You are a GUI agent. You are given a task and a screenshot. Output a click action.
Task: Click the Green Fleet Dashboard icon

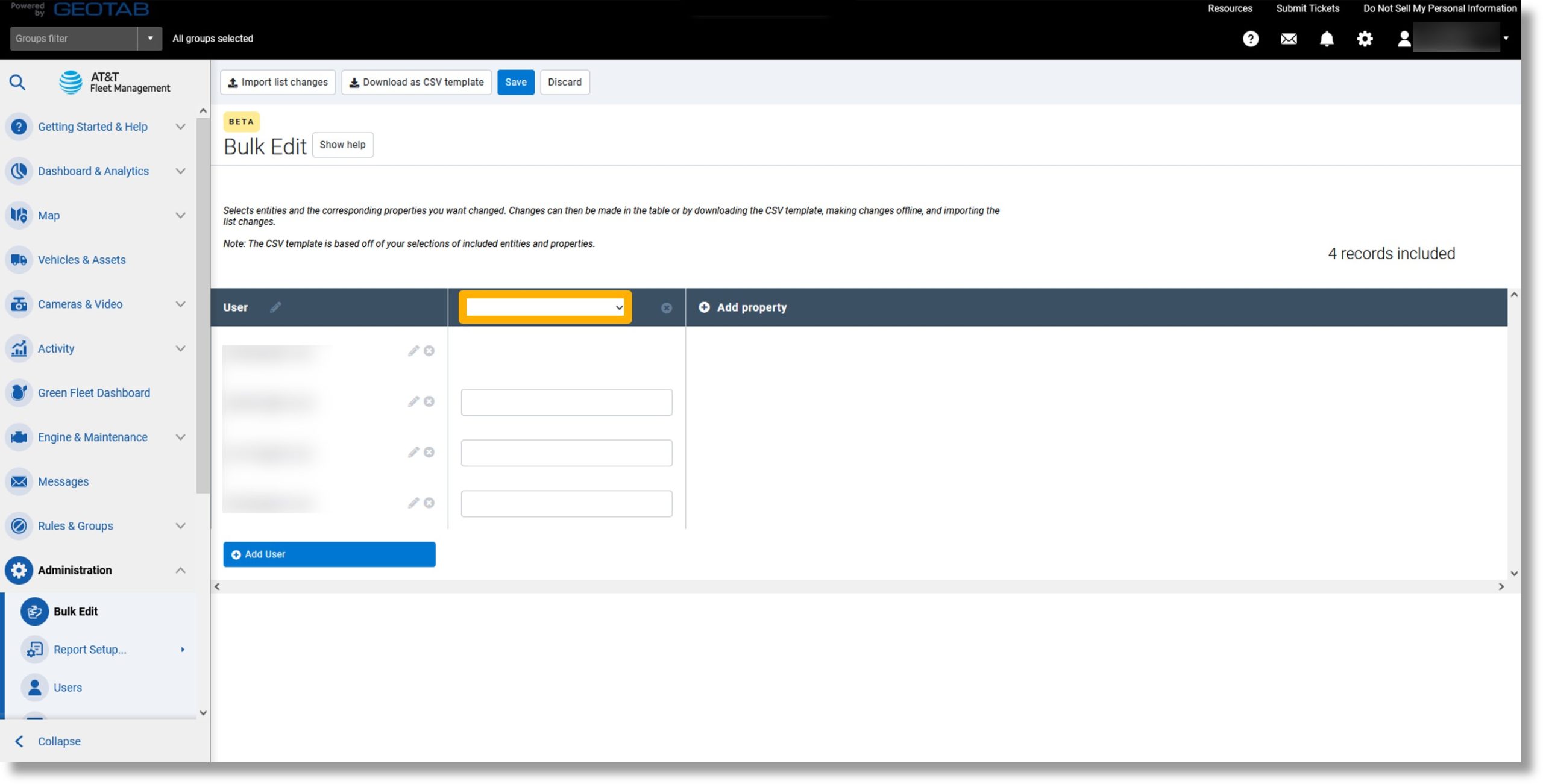point(19,393)
